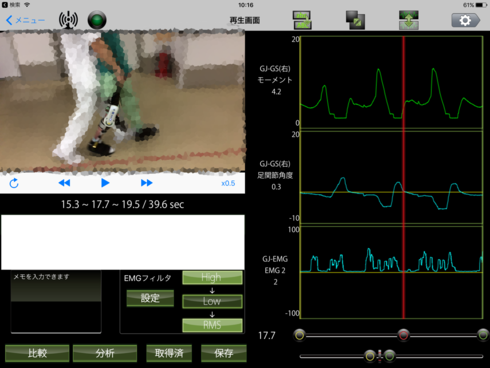
Task: Tap the 取得済 button
Action: pos(169,353)
